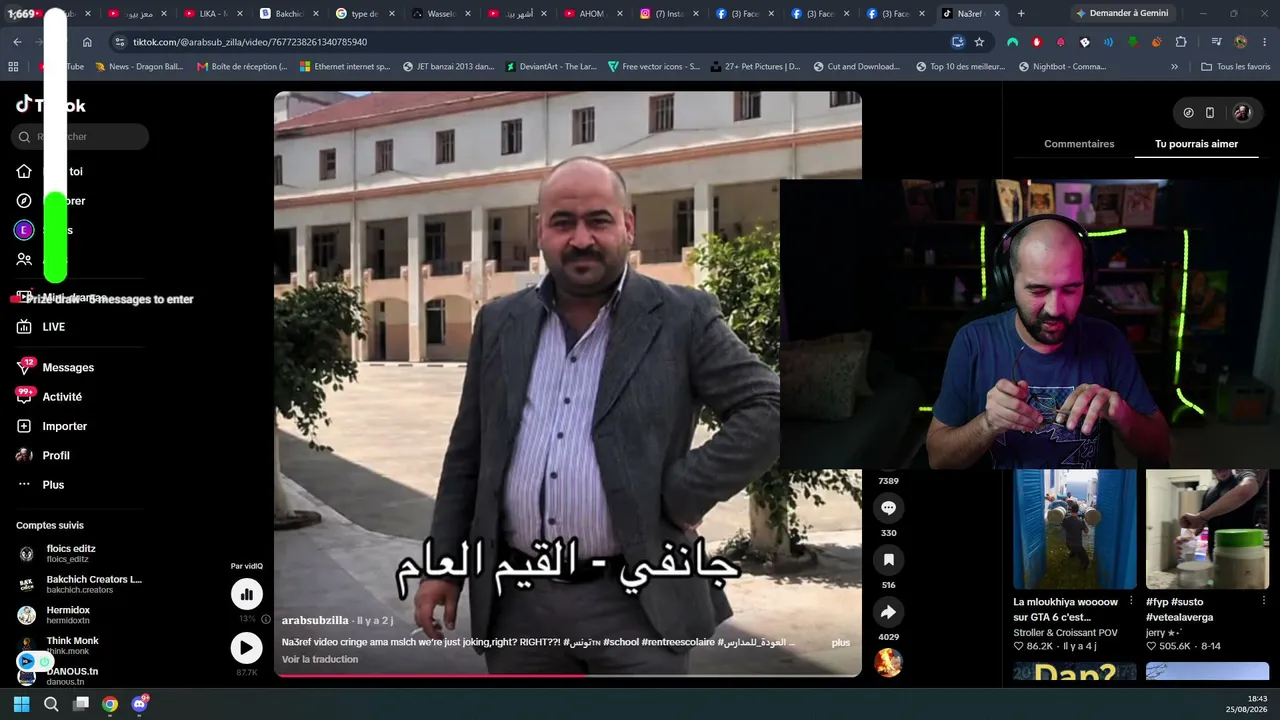Viewport: 1280px width, 720px height.
Task: Click the TikTok coin icon in the top-right pill
Action: (x=1188, y=113)
